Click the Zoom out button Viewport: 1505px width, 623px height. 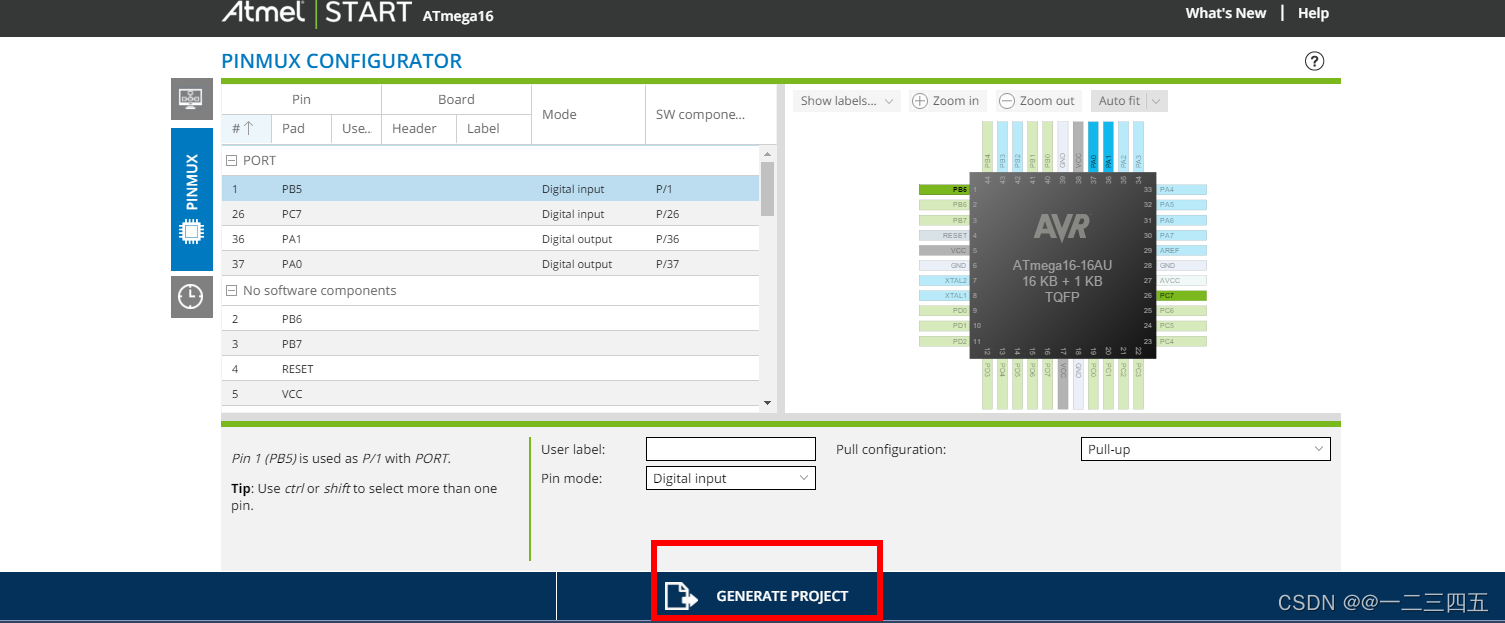point(1038,101)
